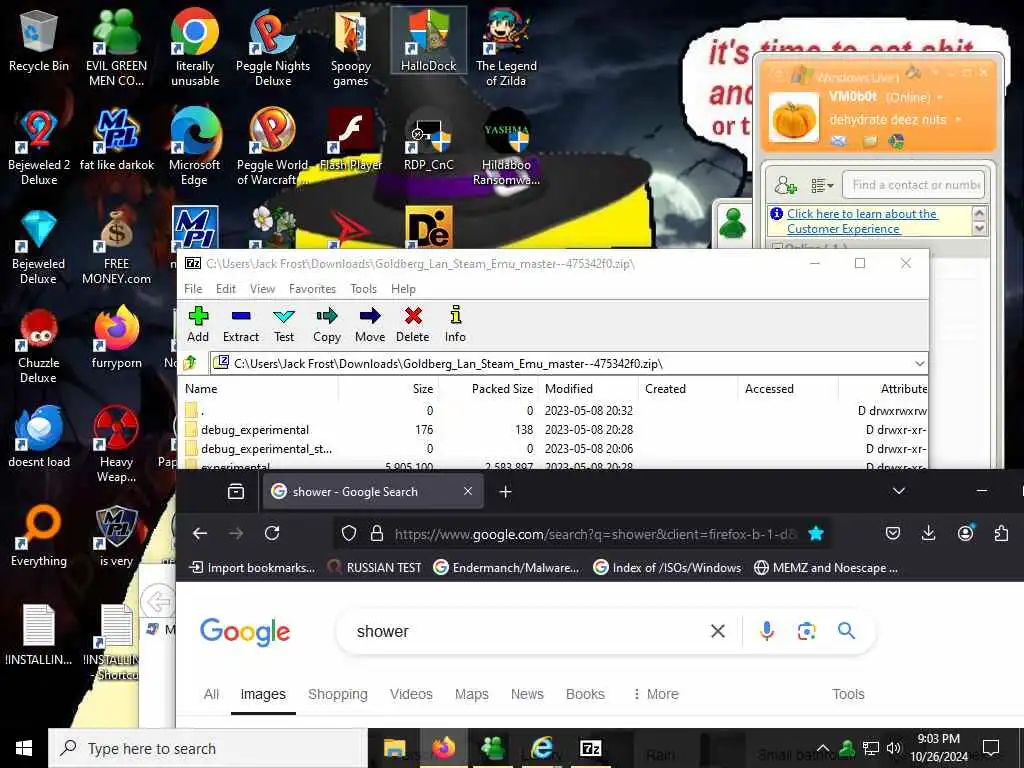
Task: Click Copy in the 7-Zip toolbar
Action: (x=327, y=325)
